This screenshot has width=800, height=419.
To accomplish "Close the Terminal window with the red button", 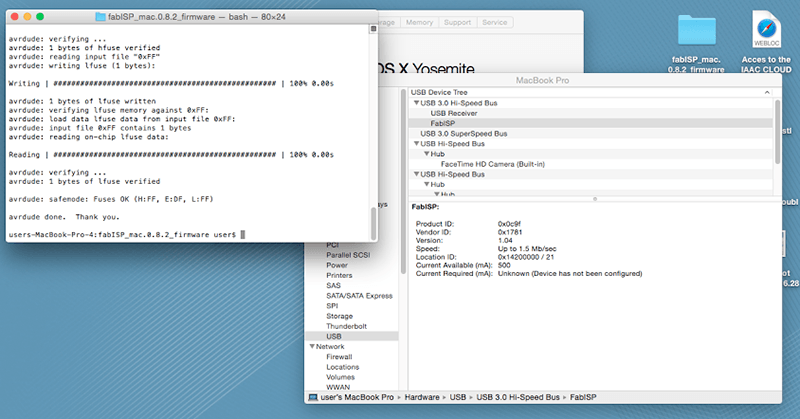I will 15,17.
